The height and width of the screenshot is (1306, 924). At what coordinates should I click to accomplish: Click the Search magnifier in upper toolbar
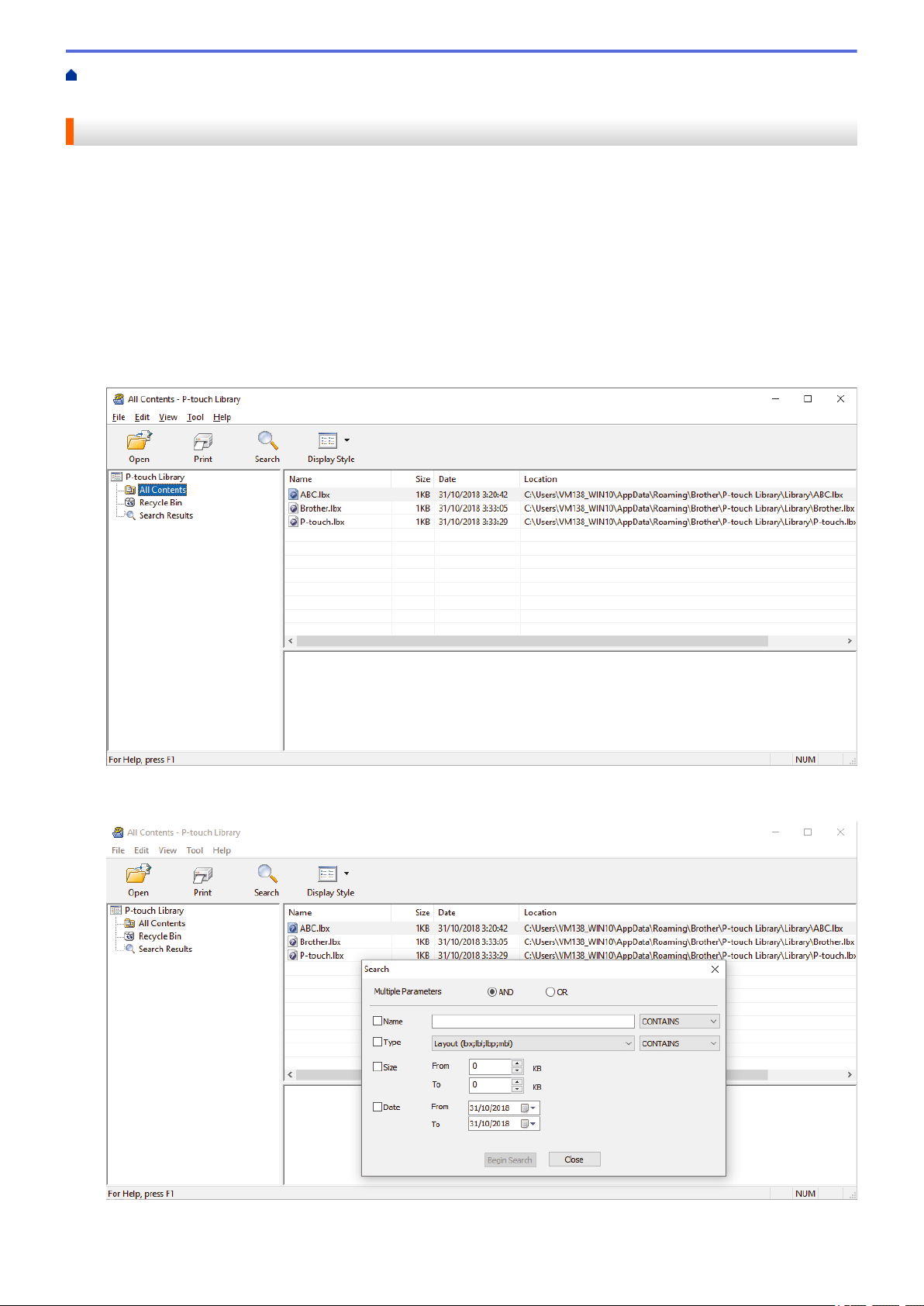(x=267, y=441)
